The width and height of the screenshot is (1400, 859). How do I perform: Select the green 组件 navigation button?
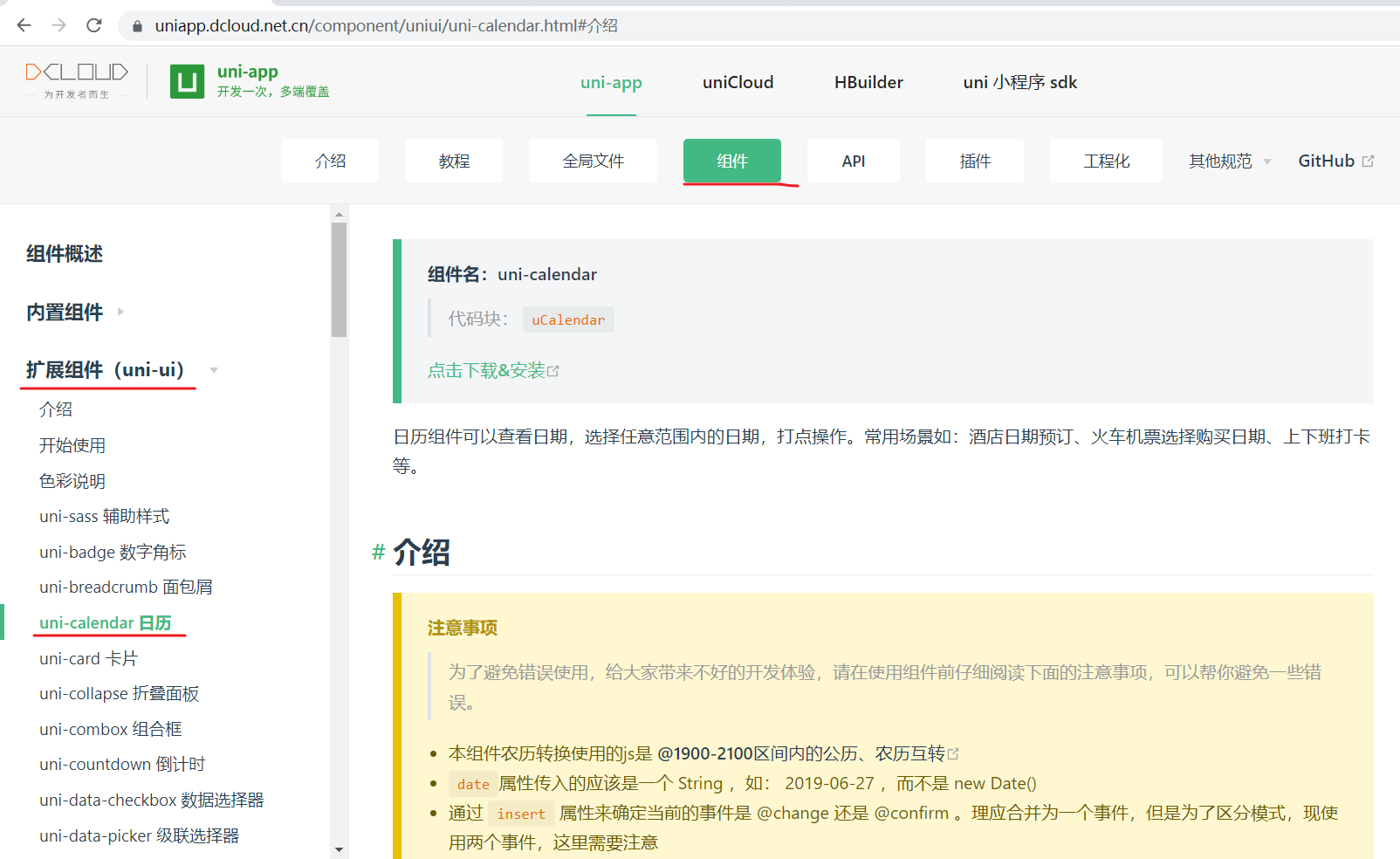point(732,161)
